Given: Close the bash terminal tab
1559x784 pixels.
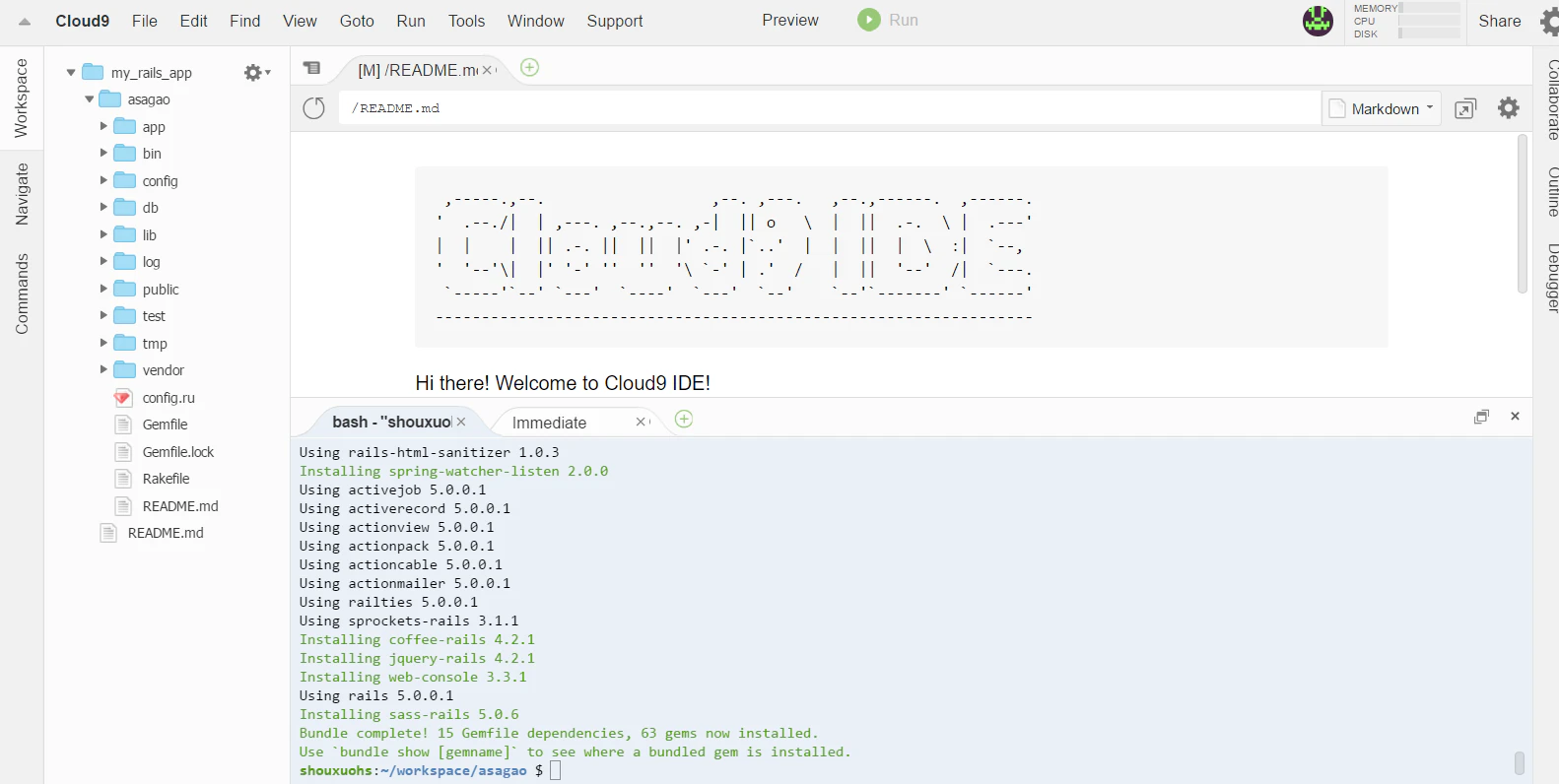Looking at the screenshot, I should (461, 422).
